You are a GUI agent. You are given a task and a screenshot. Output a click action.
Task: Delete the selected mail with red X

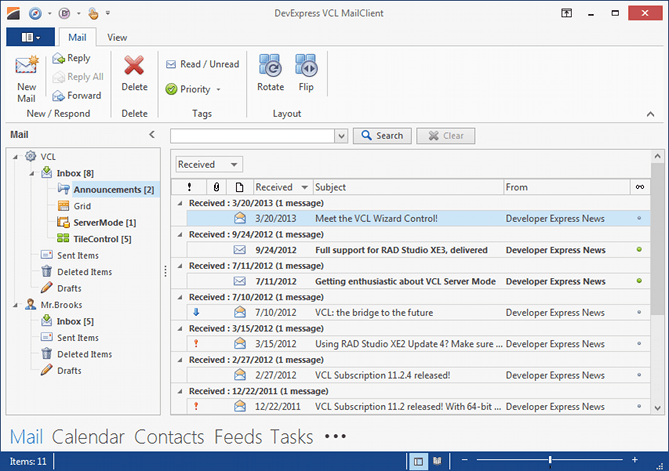point(134,73)
